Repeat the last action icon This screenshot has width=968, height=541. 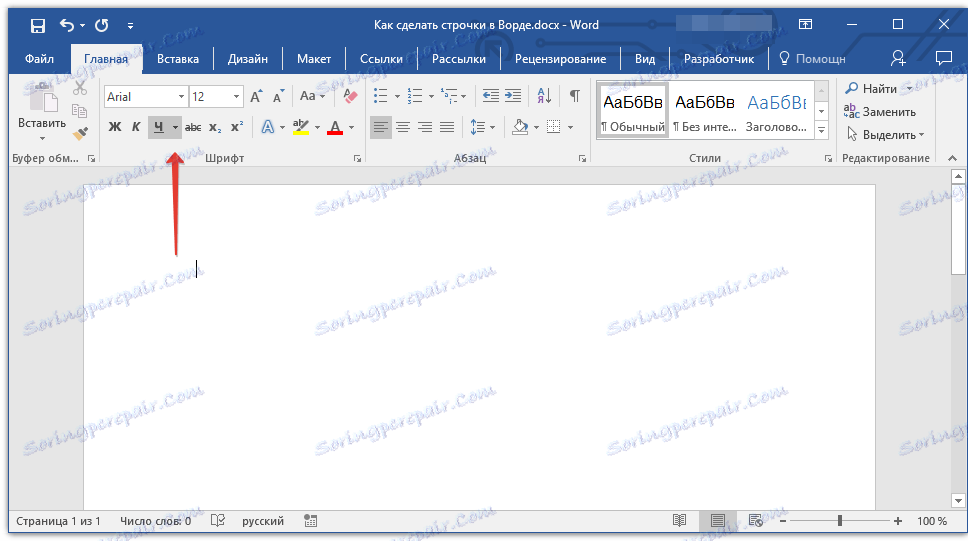coord(102,25)
